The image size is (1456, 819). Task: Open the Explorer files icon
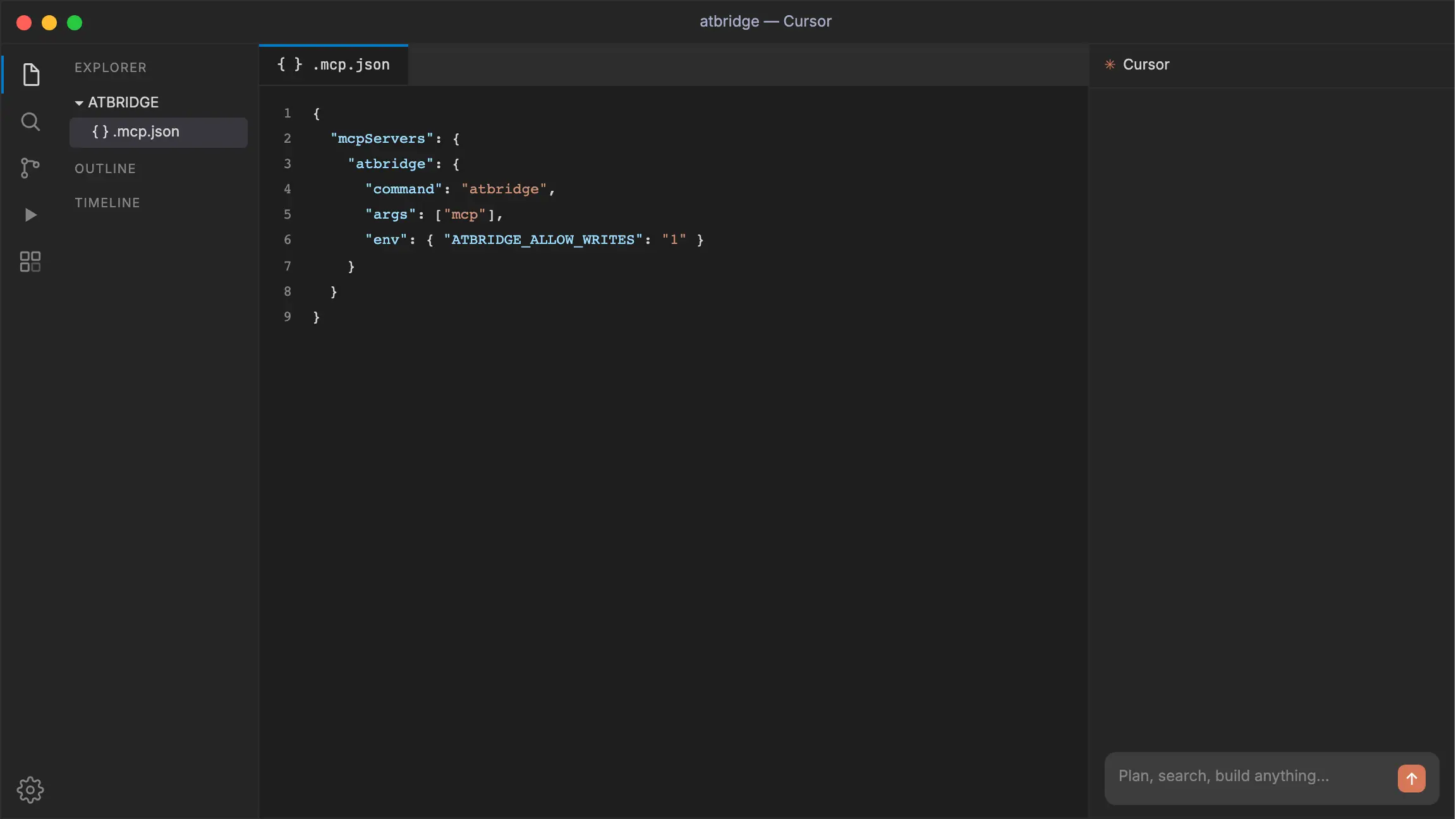pyautogui.click(x=31, y=75)
